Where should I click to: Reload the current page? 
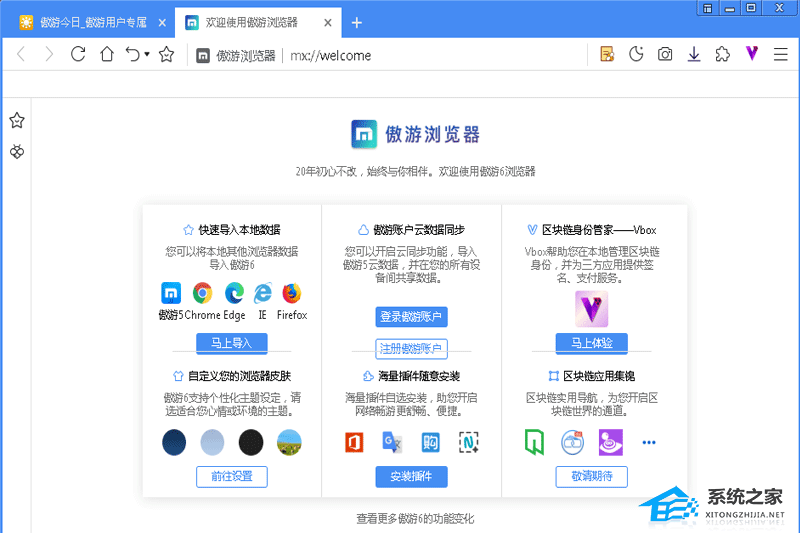(x=78, y=54)
